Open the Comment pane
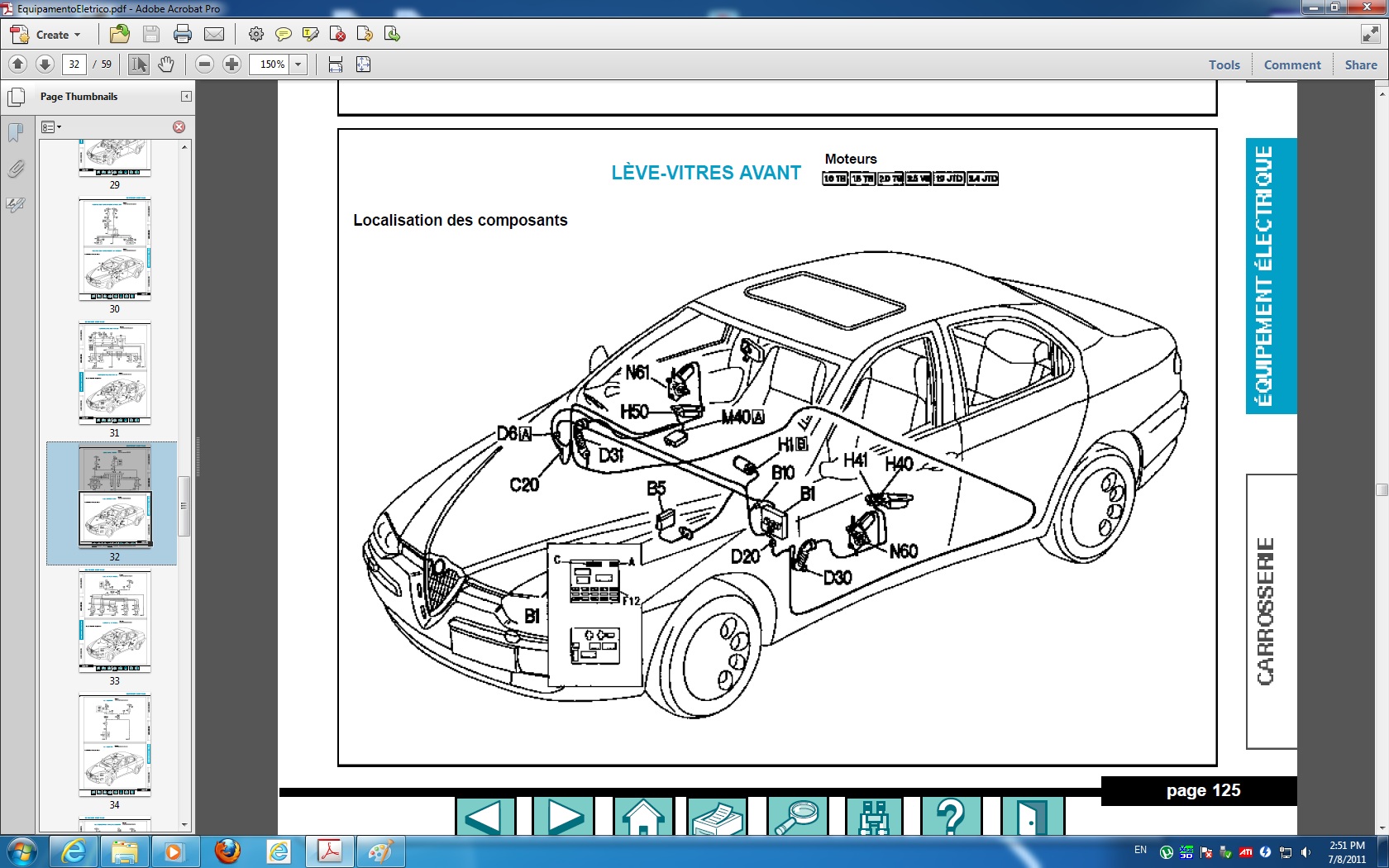The height and width of the screenshot is (868, 1389). 1291,64
